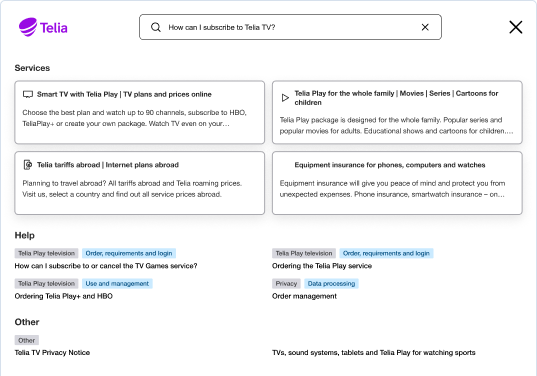Click the roaming icon on tariffs abroad card
This screenshot has height=376, width=537.
(x=28, y=165)
